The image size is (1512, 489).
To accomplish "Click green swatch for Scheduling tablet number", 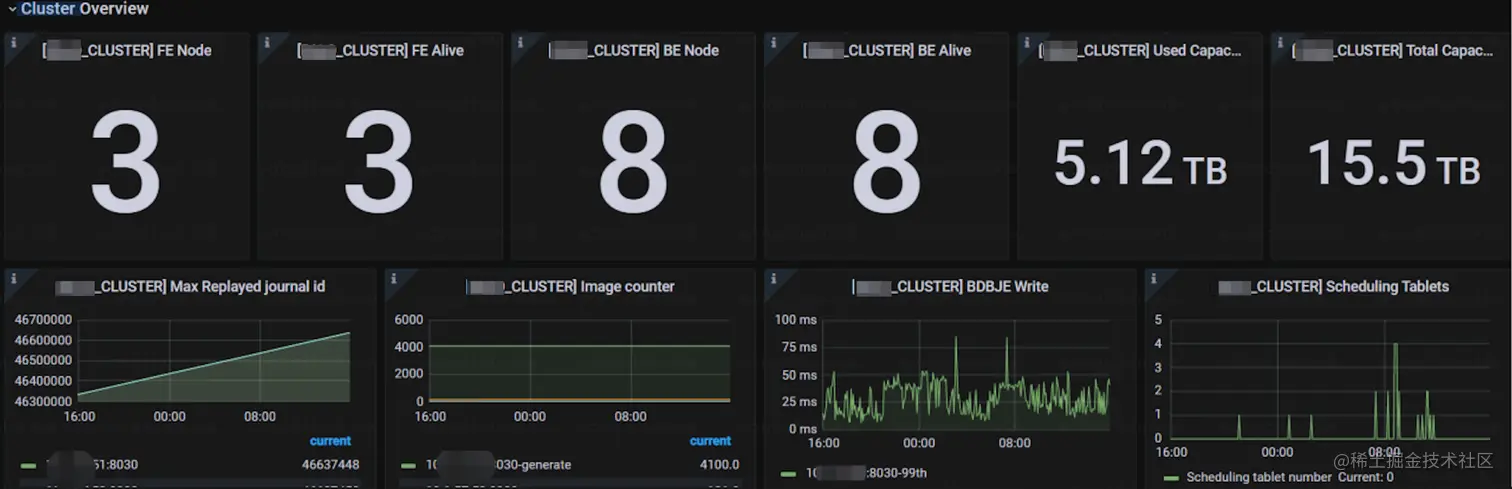I will tap(1171, 478).
